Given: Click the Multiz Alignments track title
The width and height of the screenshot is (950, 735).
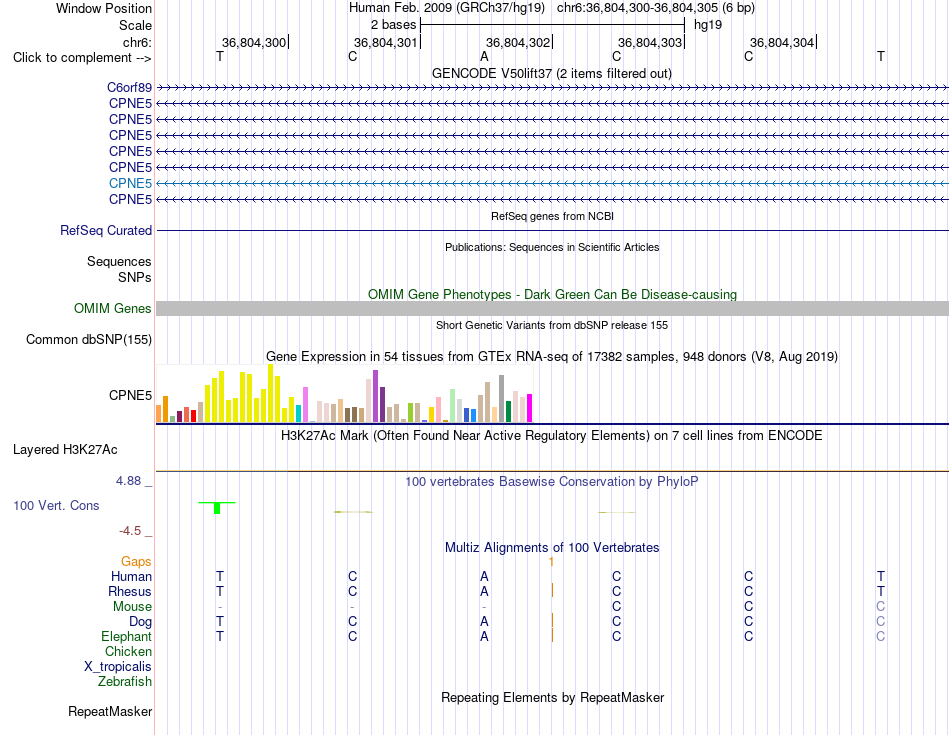Looking at the screenshot, I should tap(552, 548).
